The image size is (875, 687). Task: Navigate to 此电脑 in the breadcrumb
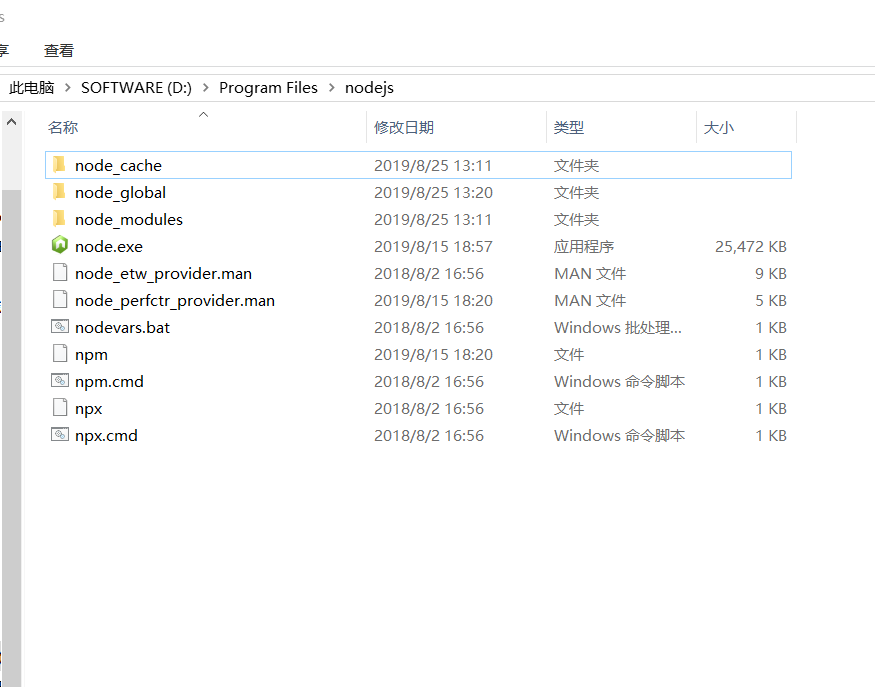(x=32, y=88)
